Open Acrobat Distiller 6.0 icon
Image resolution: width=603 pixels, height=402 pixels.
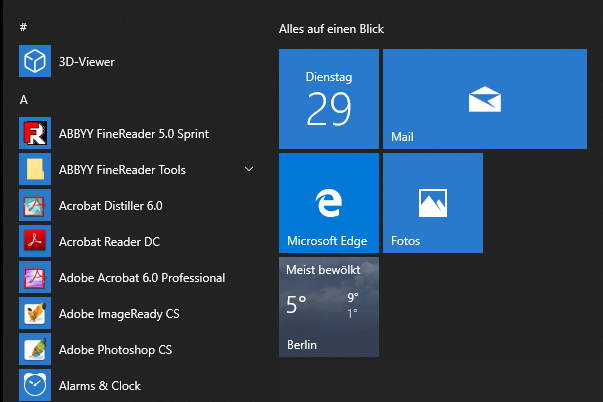pyautogui.click(x=35, y=205)
